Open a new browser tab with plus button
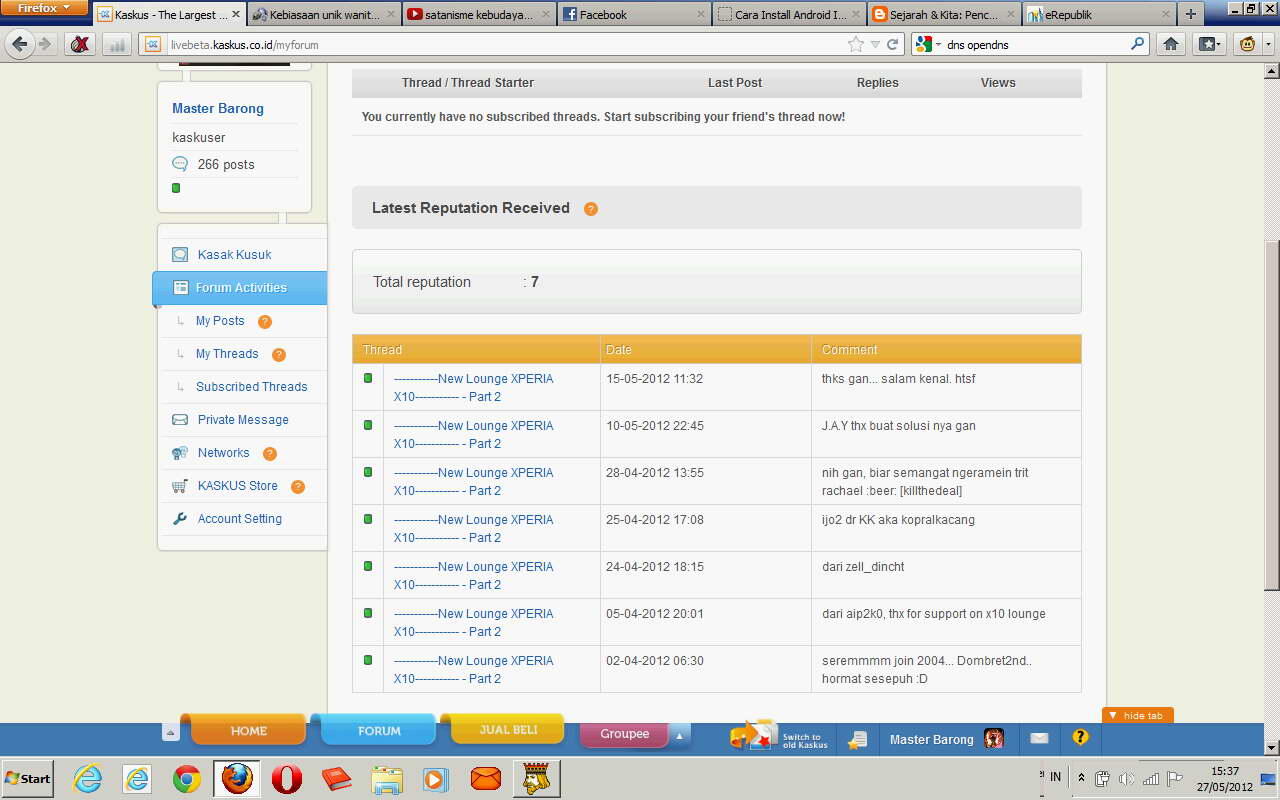Viewport: 1280px width, 800px height. click(1190, 14)
